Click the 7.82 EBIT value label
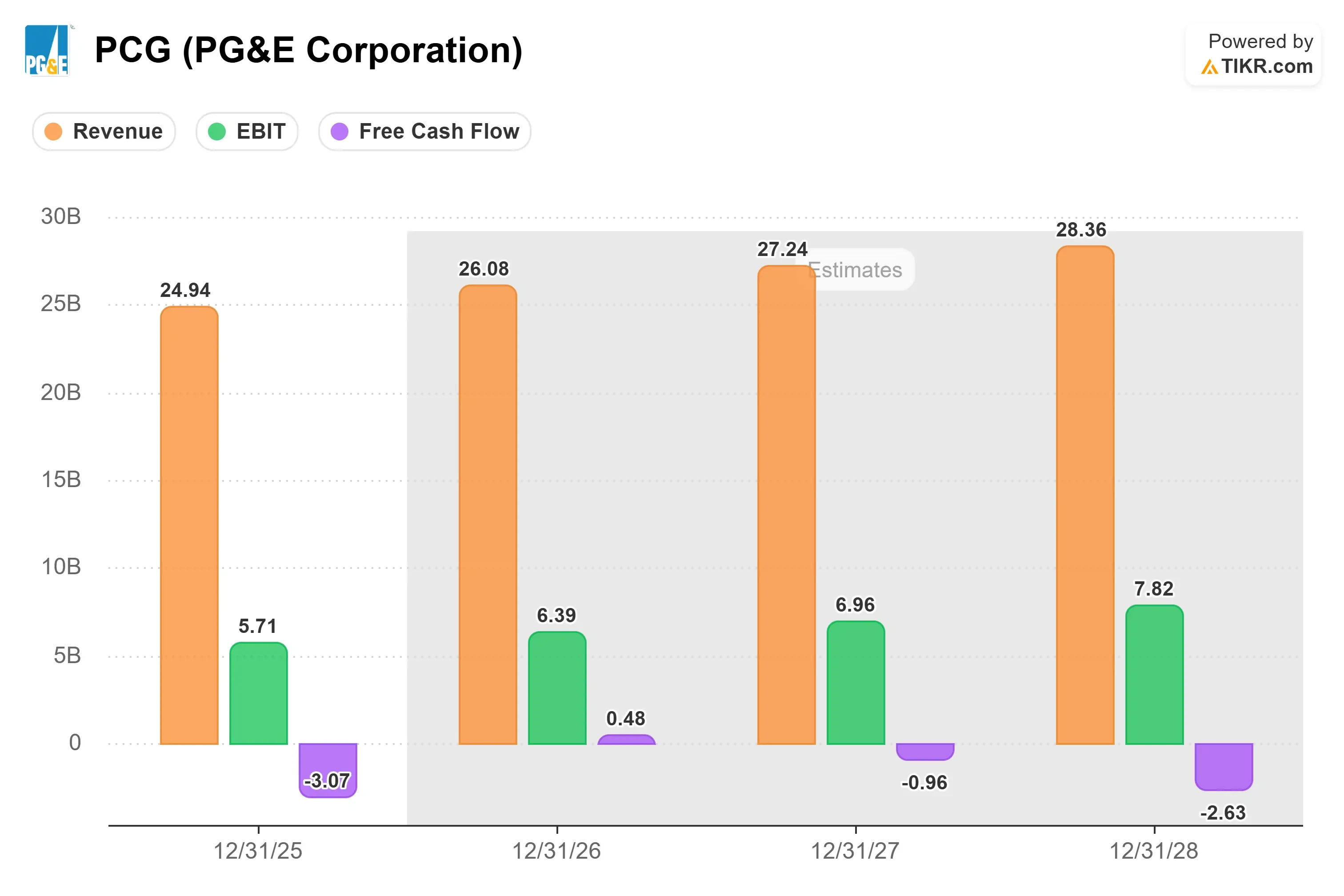 pos(1154,588)
